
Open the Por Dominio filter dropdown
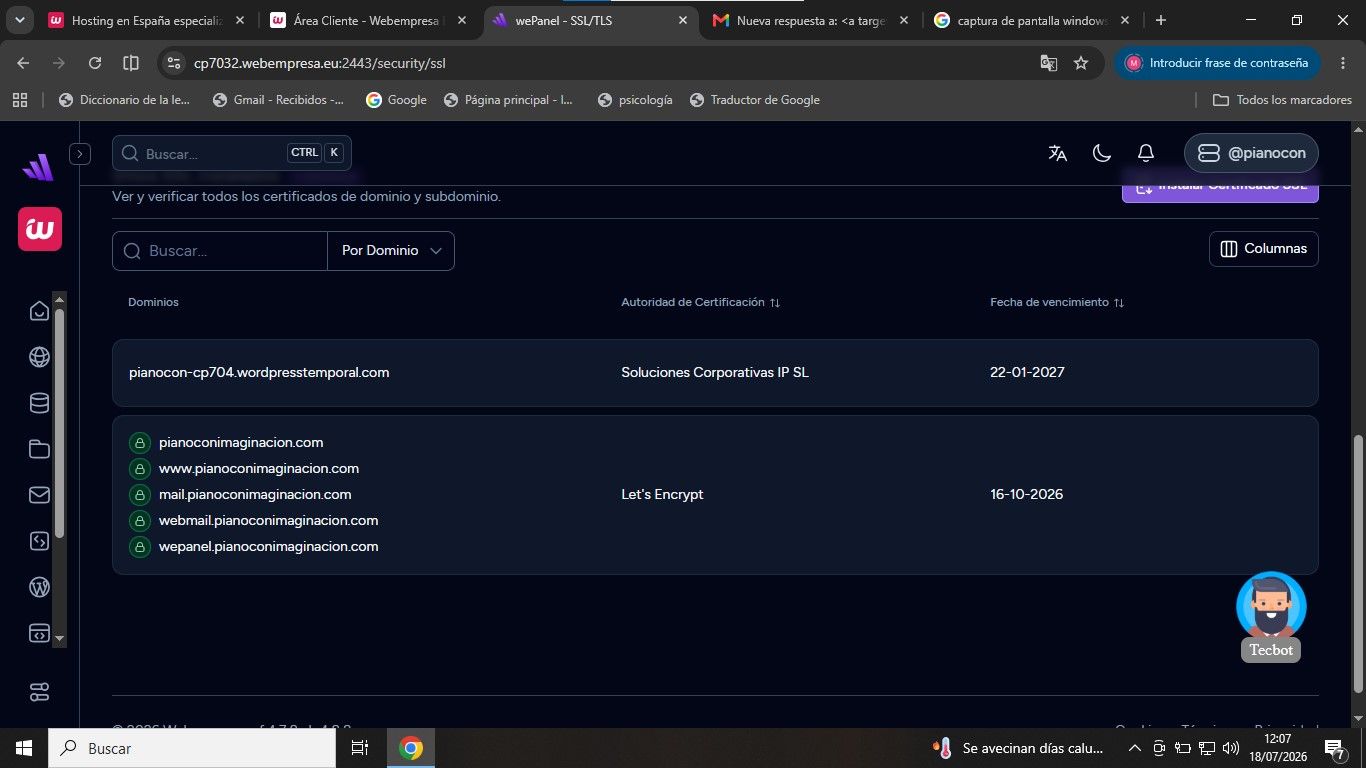[x=391, y=251]
